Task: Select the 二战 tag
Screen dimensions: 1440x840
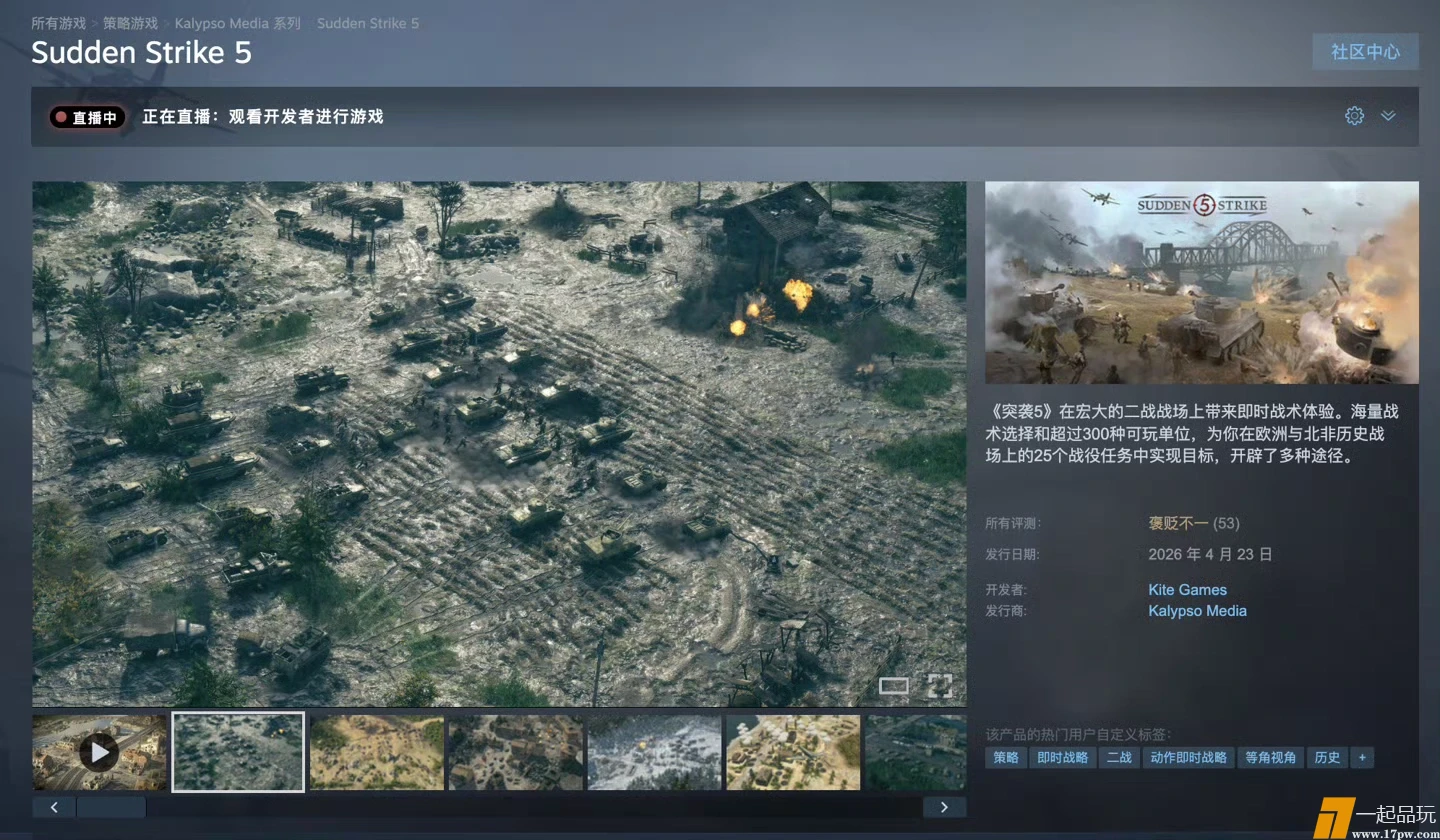Action: (1118, 758)
